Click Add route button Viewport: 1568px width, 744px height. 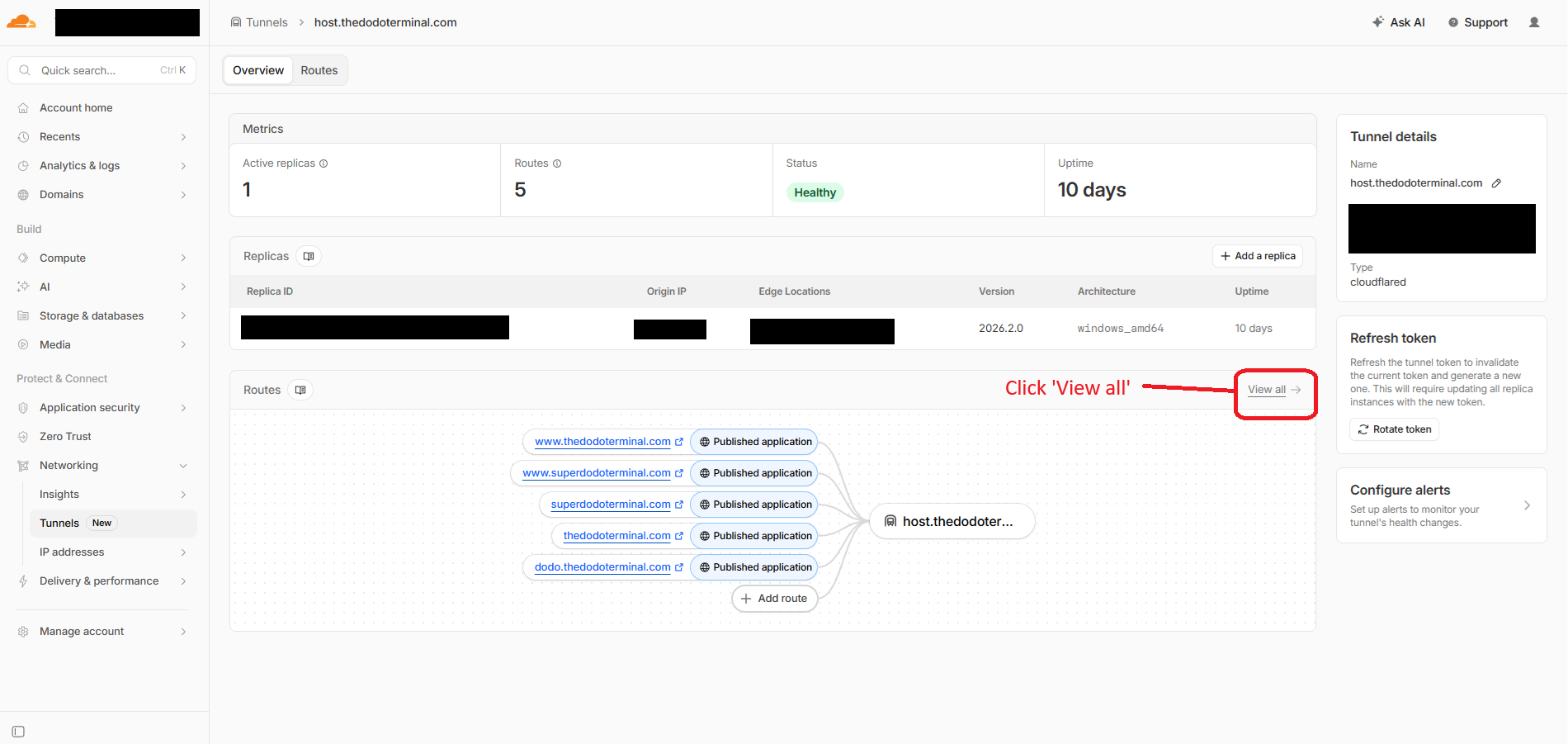(x=774, y=599)
